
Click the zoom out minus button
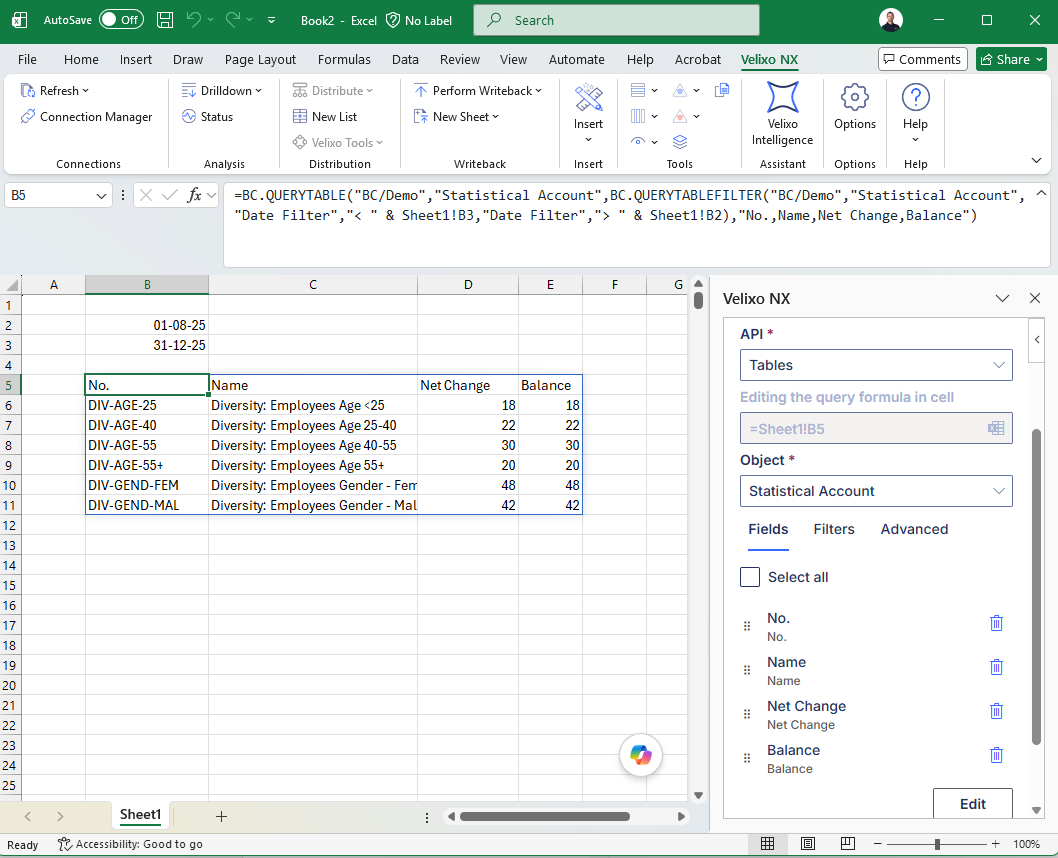[x=877, y=844]
